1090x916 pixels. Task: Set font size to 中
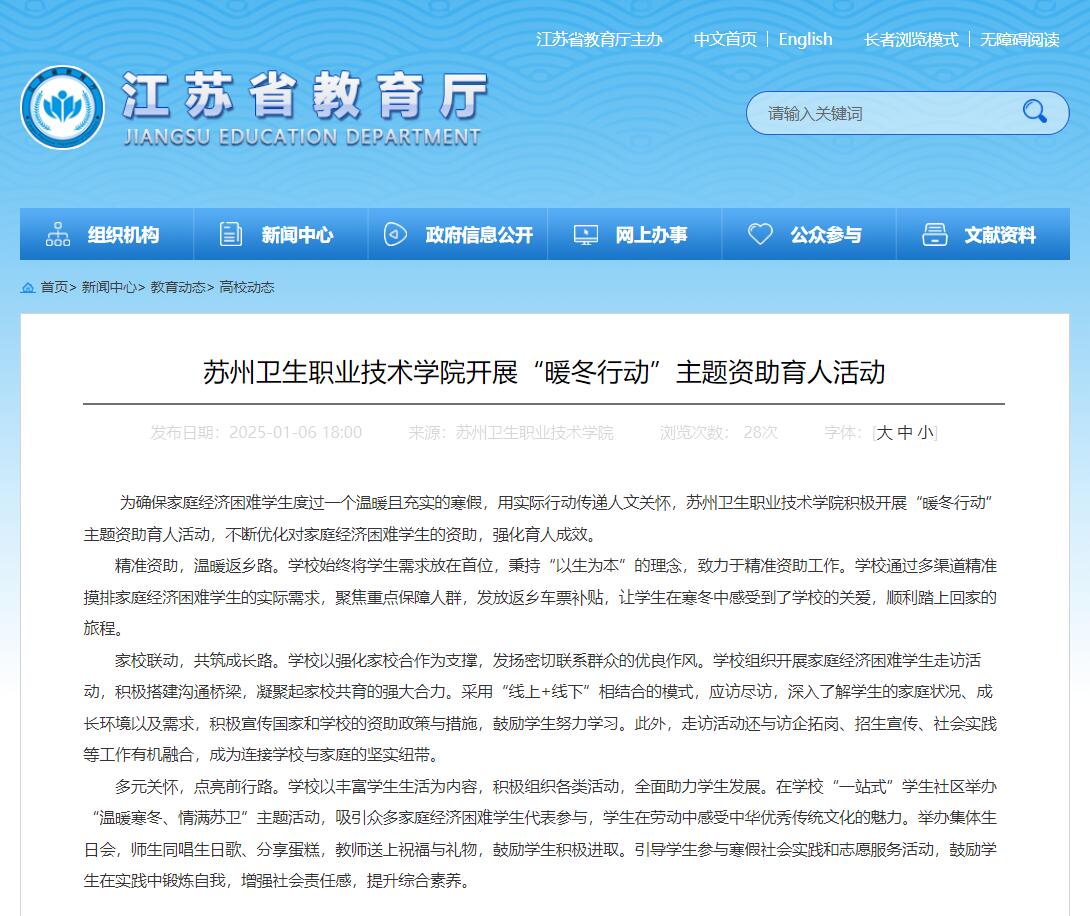905,433
